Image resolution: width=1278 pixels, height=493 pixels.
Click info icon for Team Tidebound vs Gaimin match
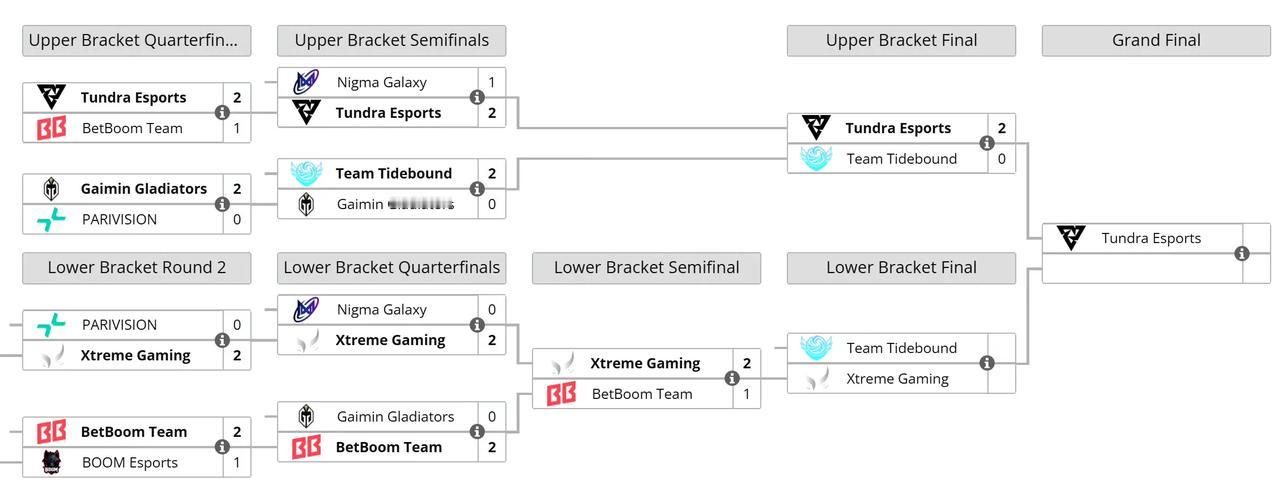(477, 189)
